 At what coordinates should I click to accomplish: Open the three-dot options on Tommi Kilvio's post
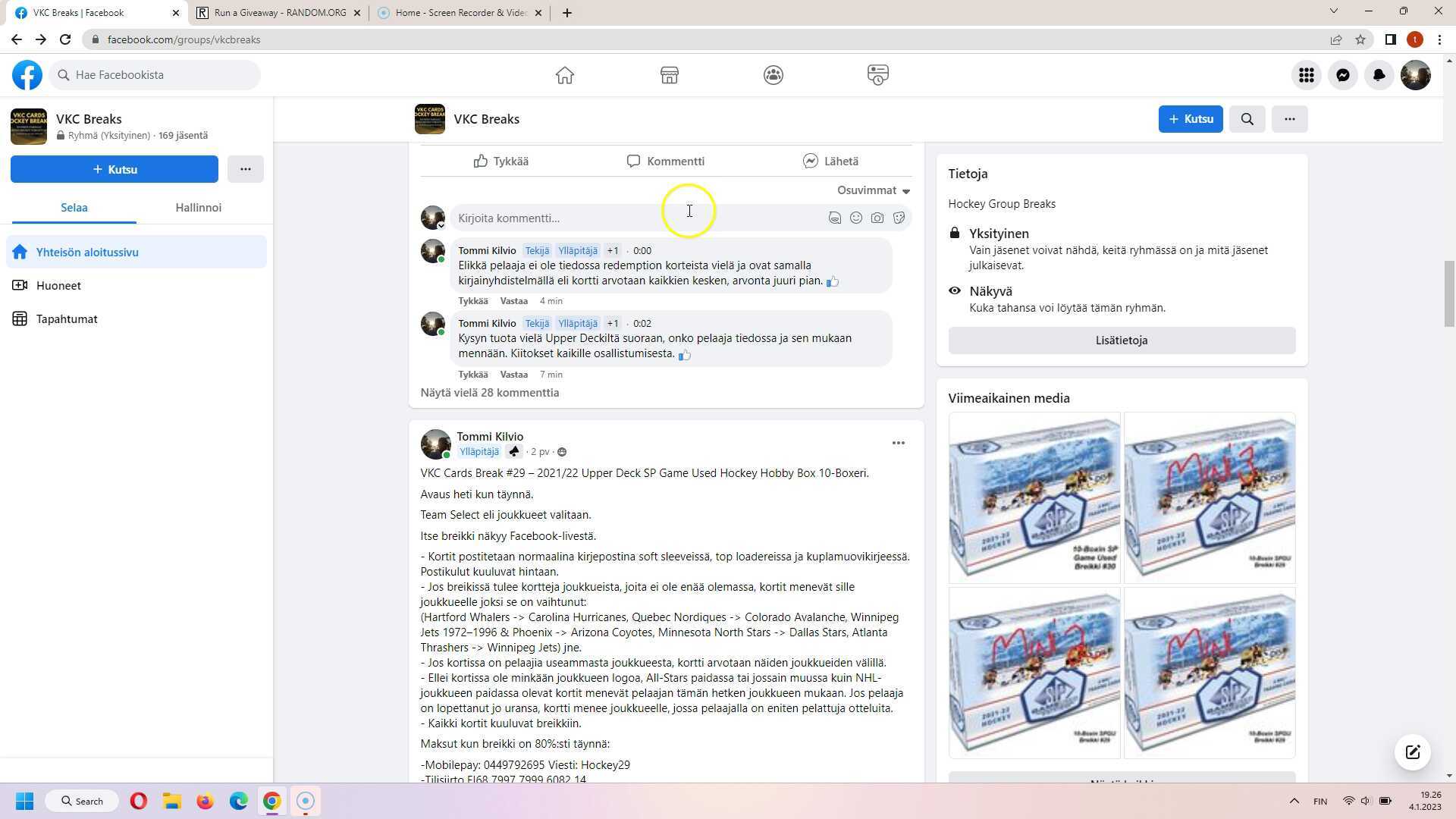click(x=898, y=443)
